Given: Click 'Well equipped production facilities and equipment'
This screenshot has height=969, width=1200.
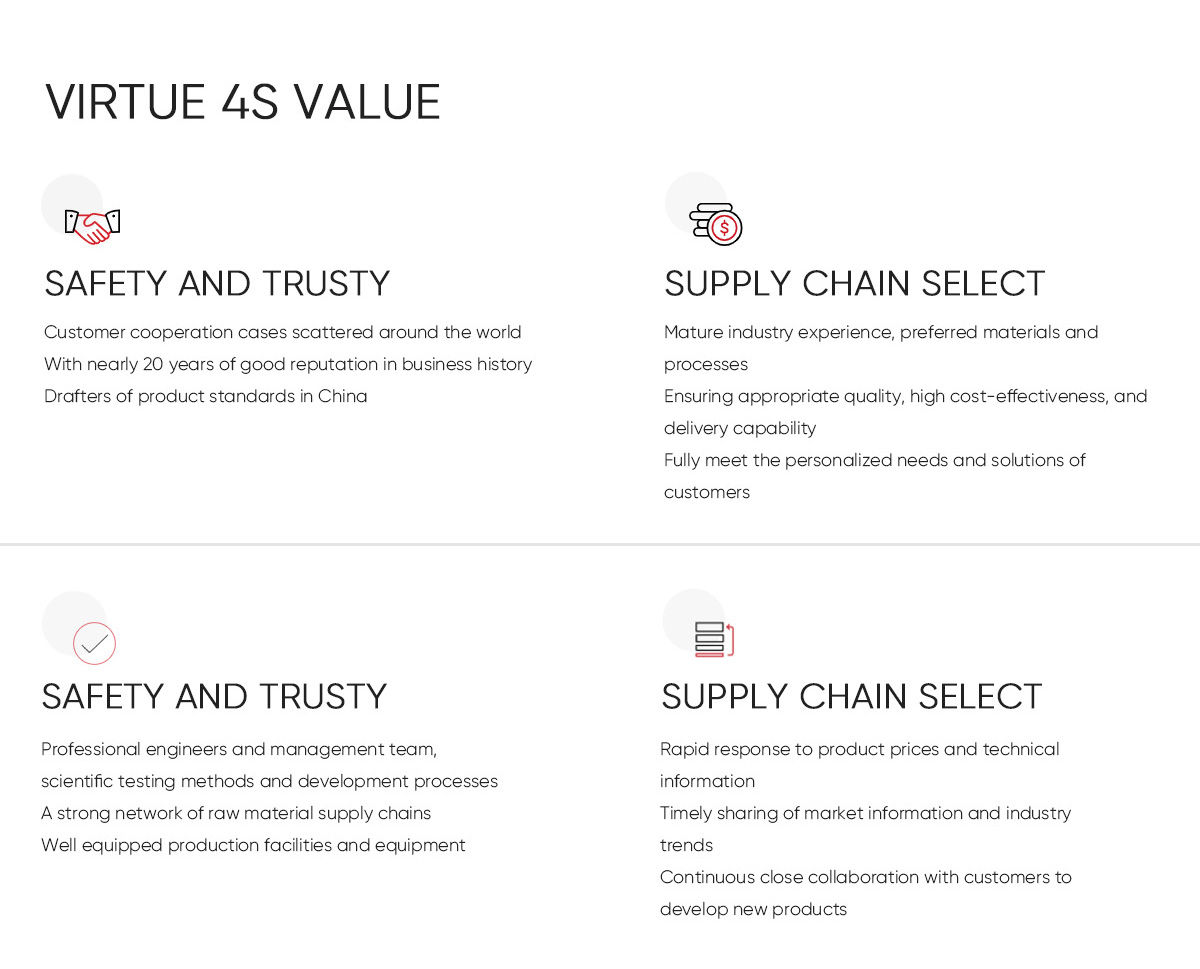Looking at the screenshot, I should 253,845.
